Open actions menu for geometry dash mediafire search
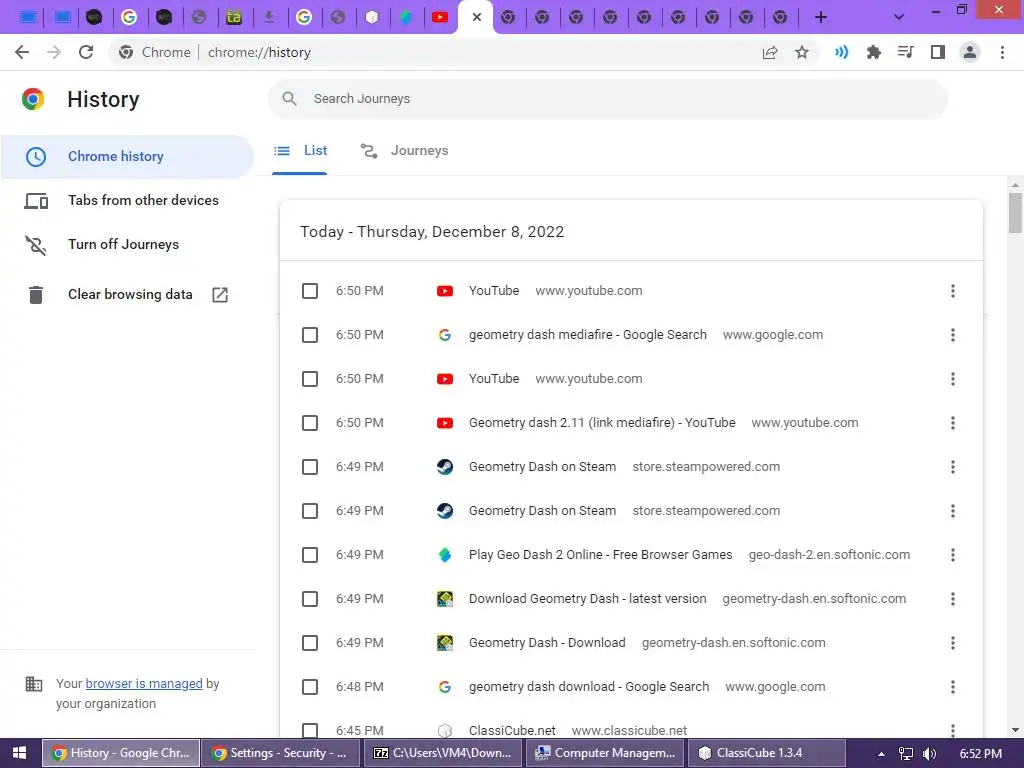This screenshot has height=768, width=1024. (953, 335)
